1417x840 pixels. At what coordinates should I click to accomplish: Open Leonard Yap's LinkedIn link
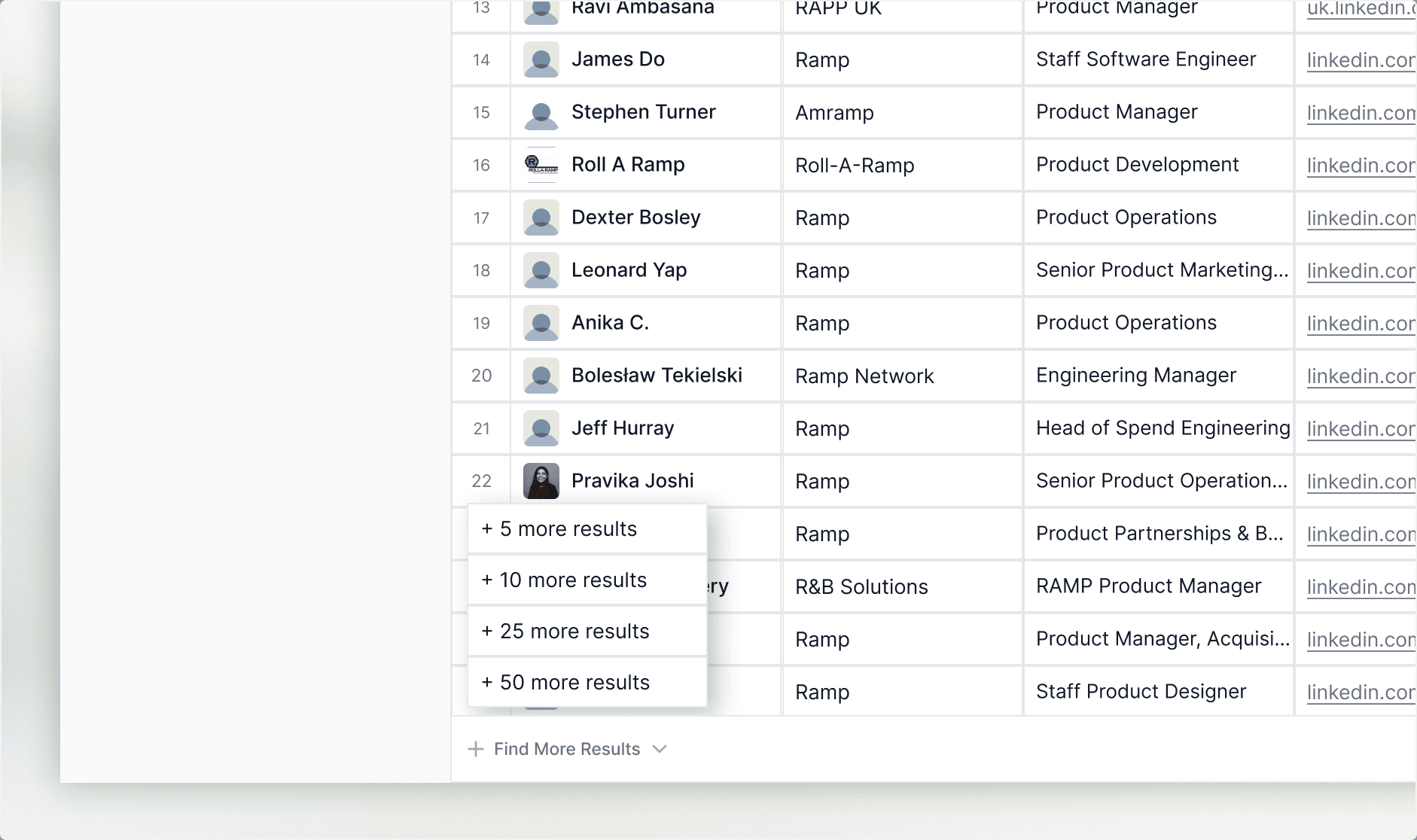1361,271
